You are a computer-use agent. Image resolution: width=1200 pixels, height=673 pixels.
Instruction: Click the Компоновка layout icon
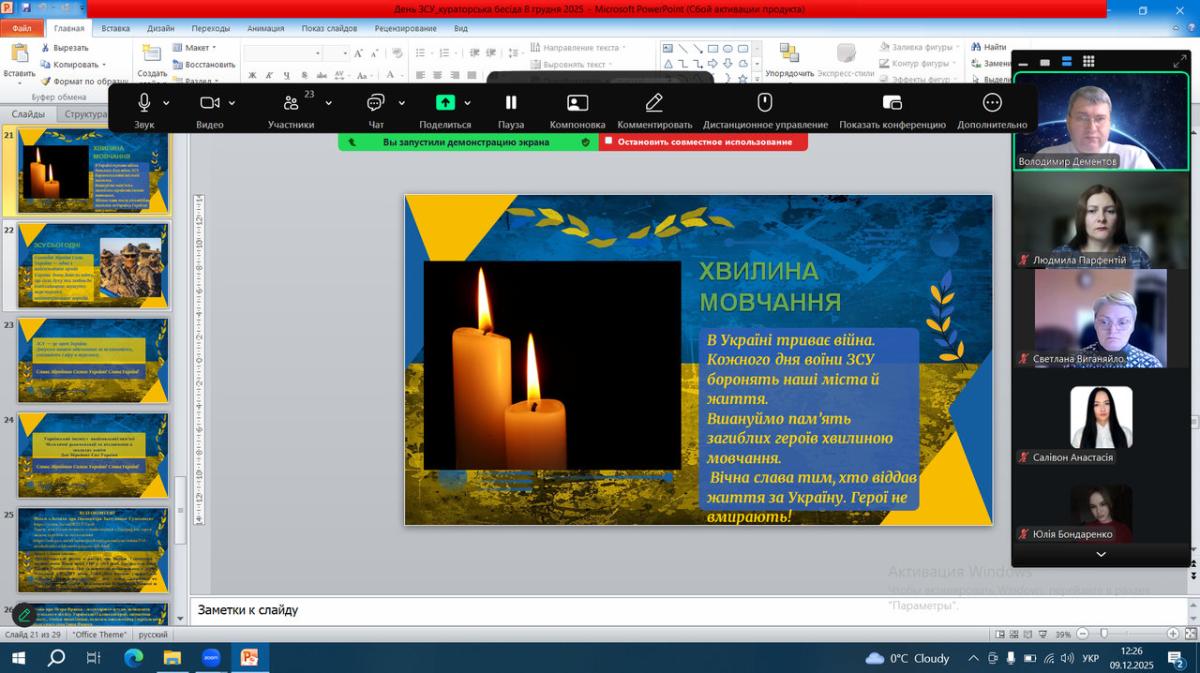coord(577,103)
